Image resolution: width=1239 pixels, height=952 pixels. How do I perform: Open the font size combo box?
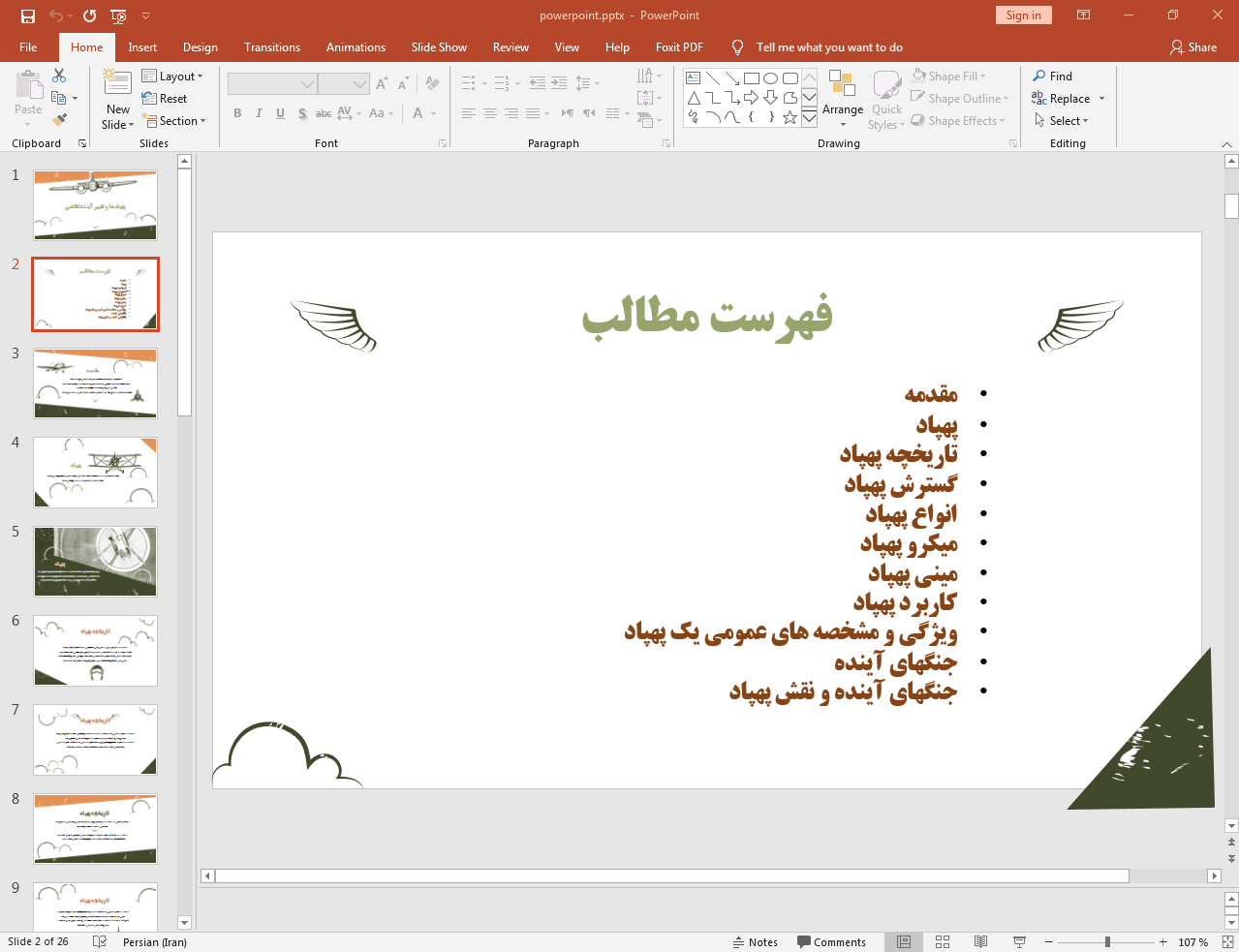344,84
